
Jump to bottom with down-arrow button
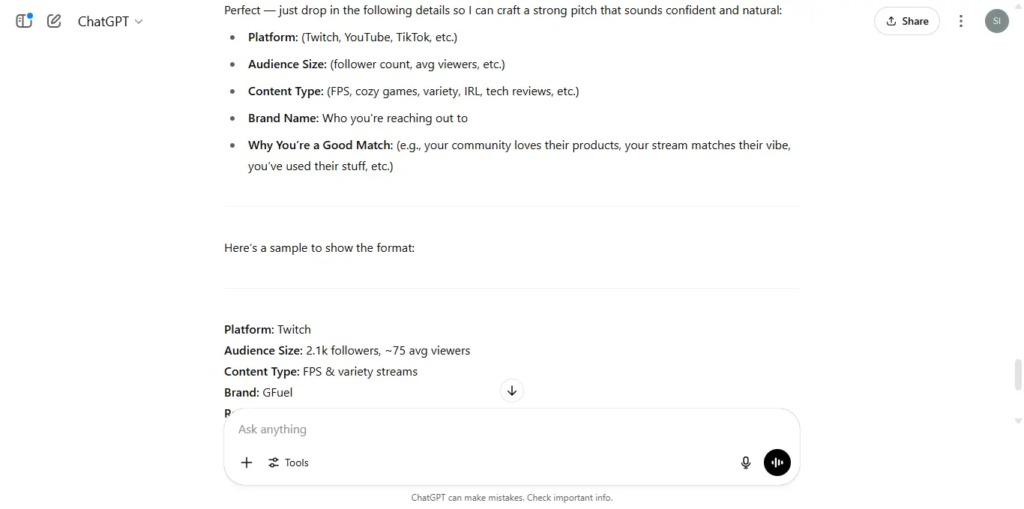512,391
